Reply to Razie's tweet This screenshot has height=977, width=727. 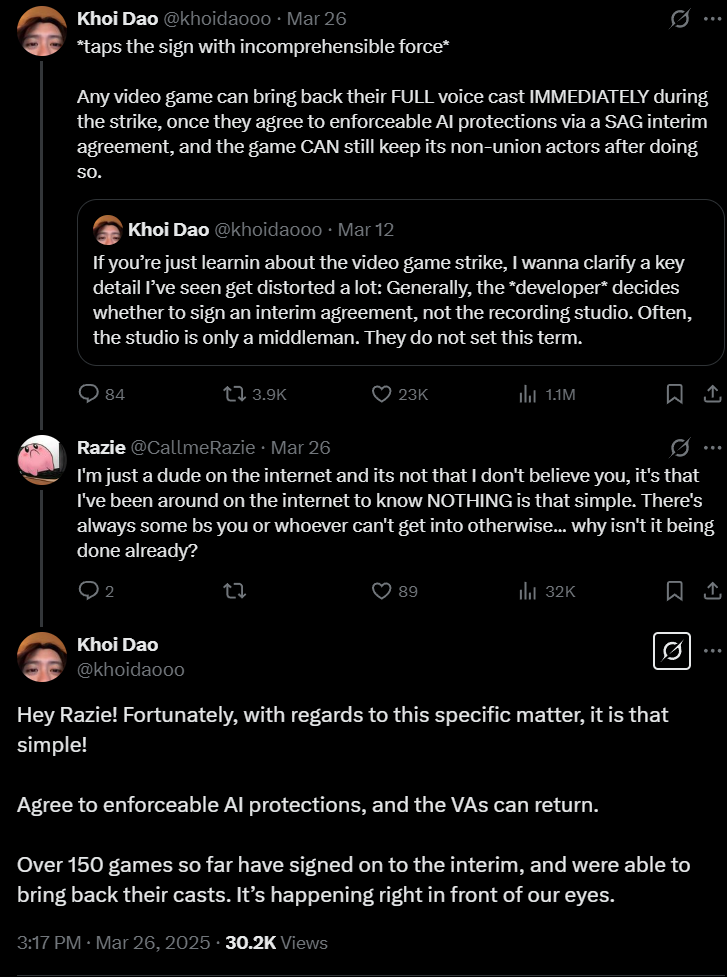coord(97,591)
